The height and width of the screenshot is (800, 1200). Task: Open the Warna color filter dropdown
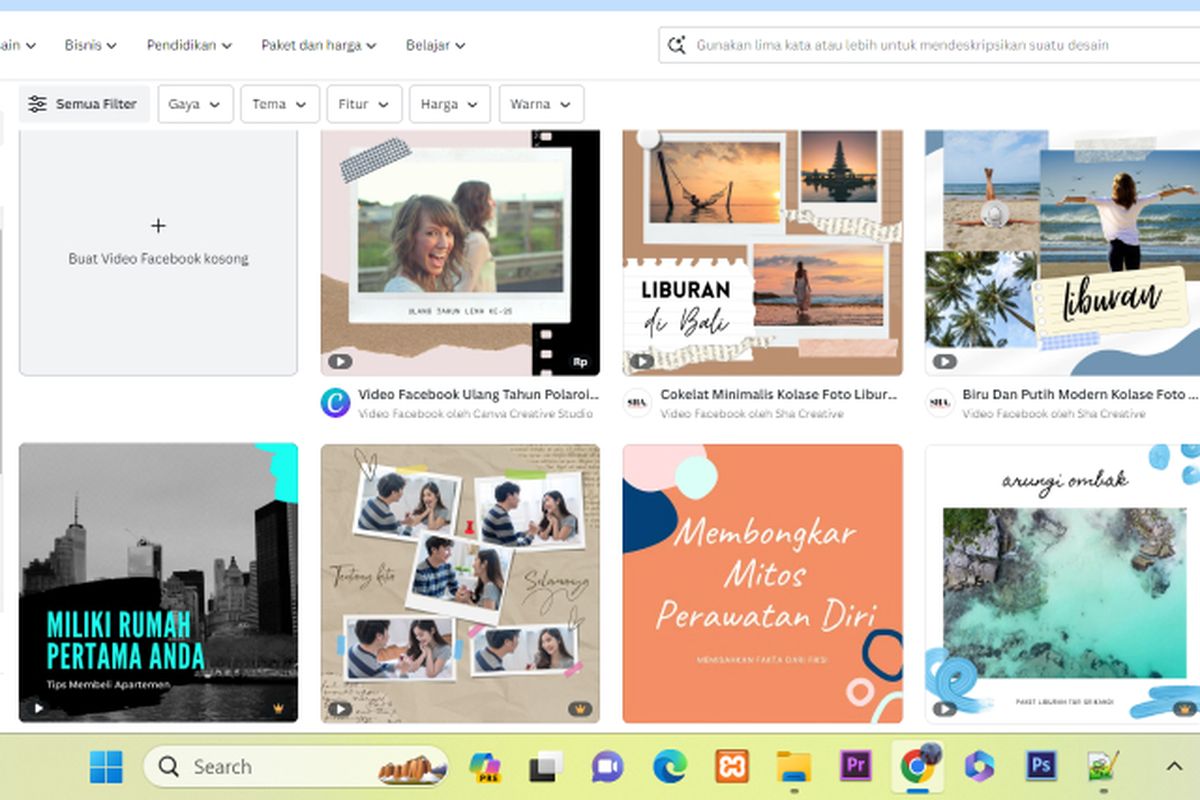point(541,104)
